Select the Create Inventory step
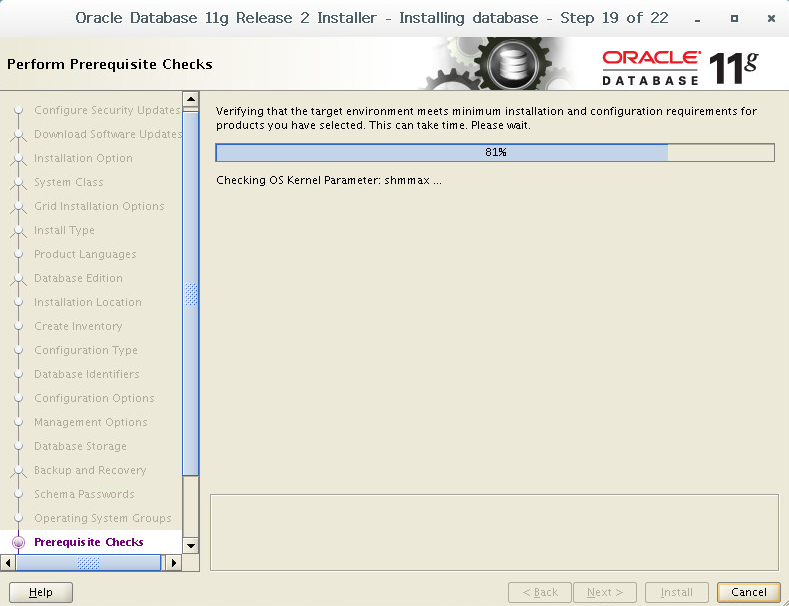Screen dimensions: 789x606 (x=78, y=326)
